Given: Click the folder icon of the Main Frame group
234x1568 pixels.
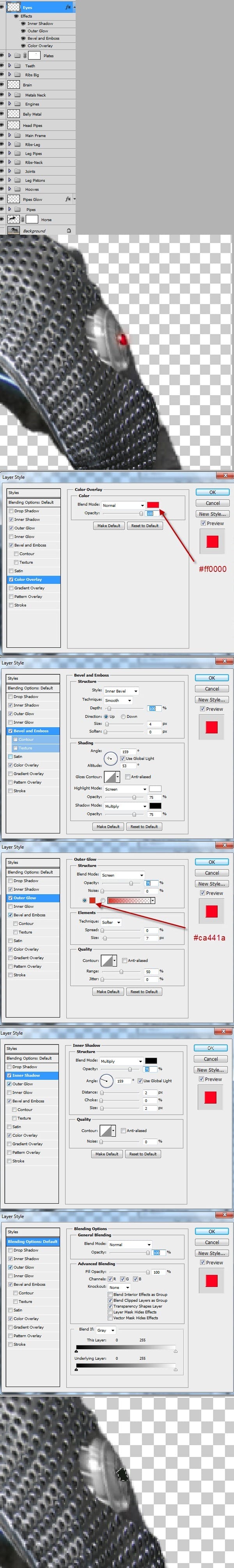Looking at the screenshot, I should coord(17,136).
